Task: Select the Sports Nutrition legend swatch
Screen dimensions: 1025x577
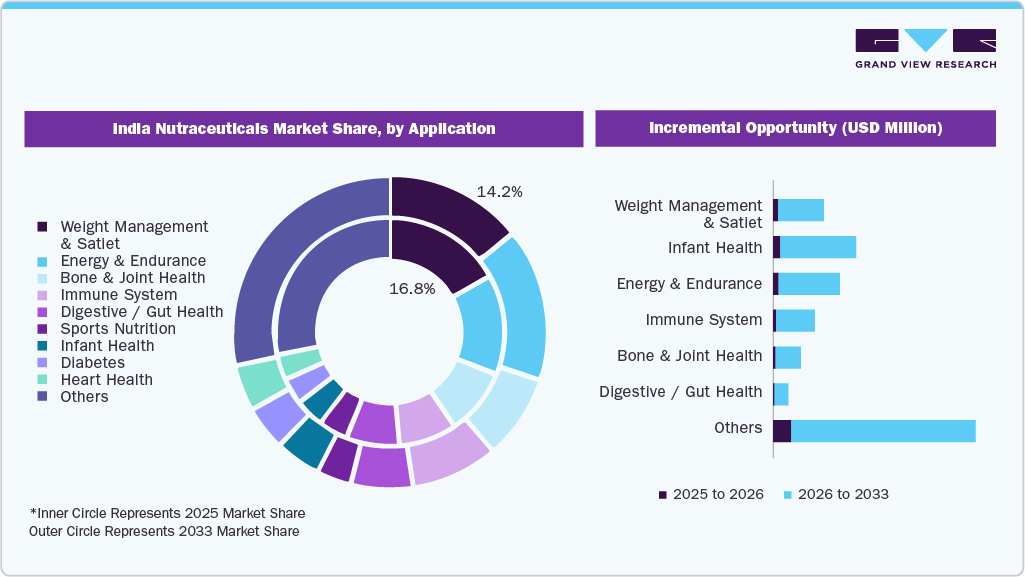Action: pos(41,328)
